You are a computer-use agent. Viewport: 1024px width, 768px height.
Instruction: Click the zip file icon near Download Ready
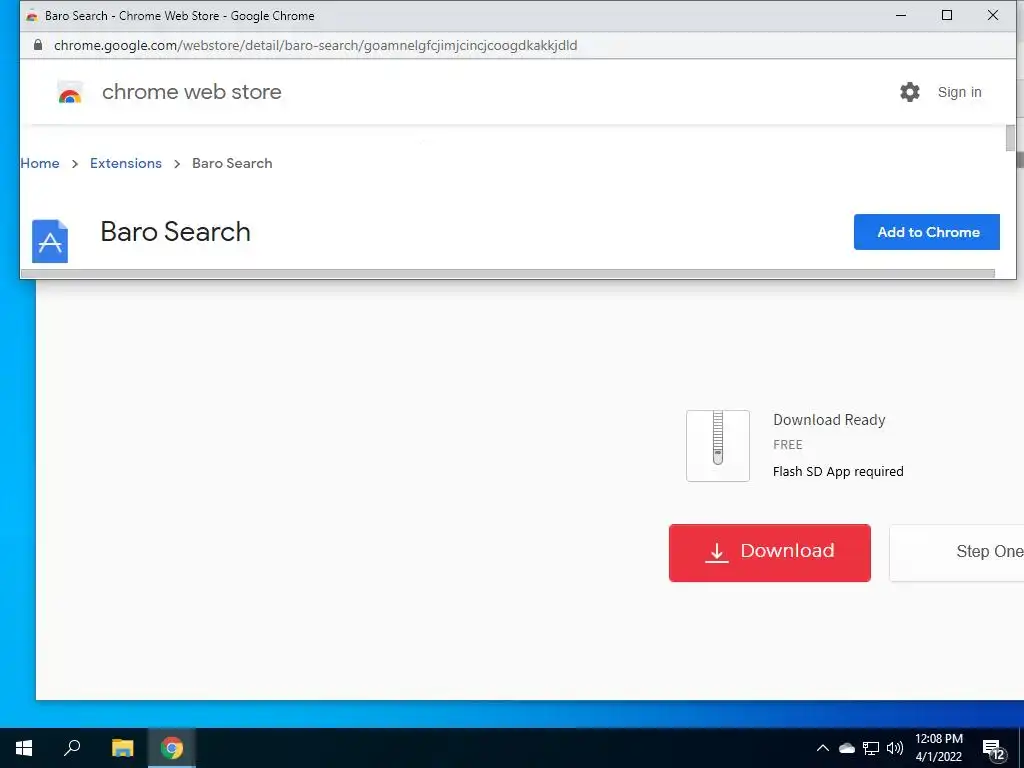click(x=718, y=446)
